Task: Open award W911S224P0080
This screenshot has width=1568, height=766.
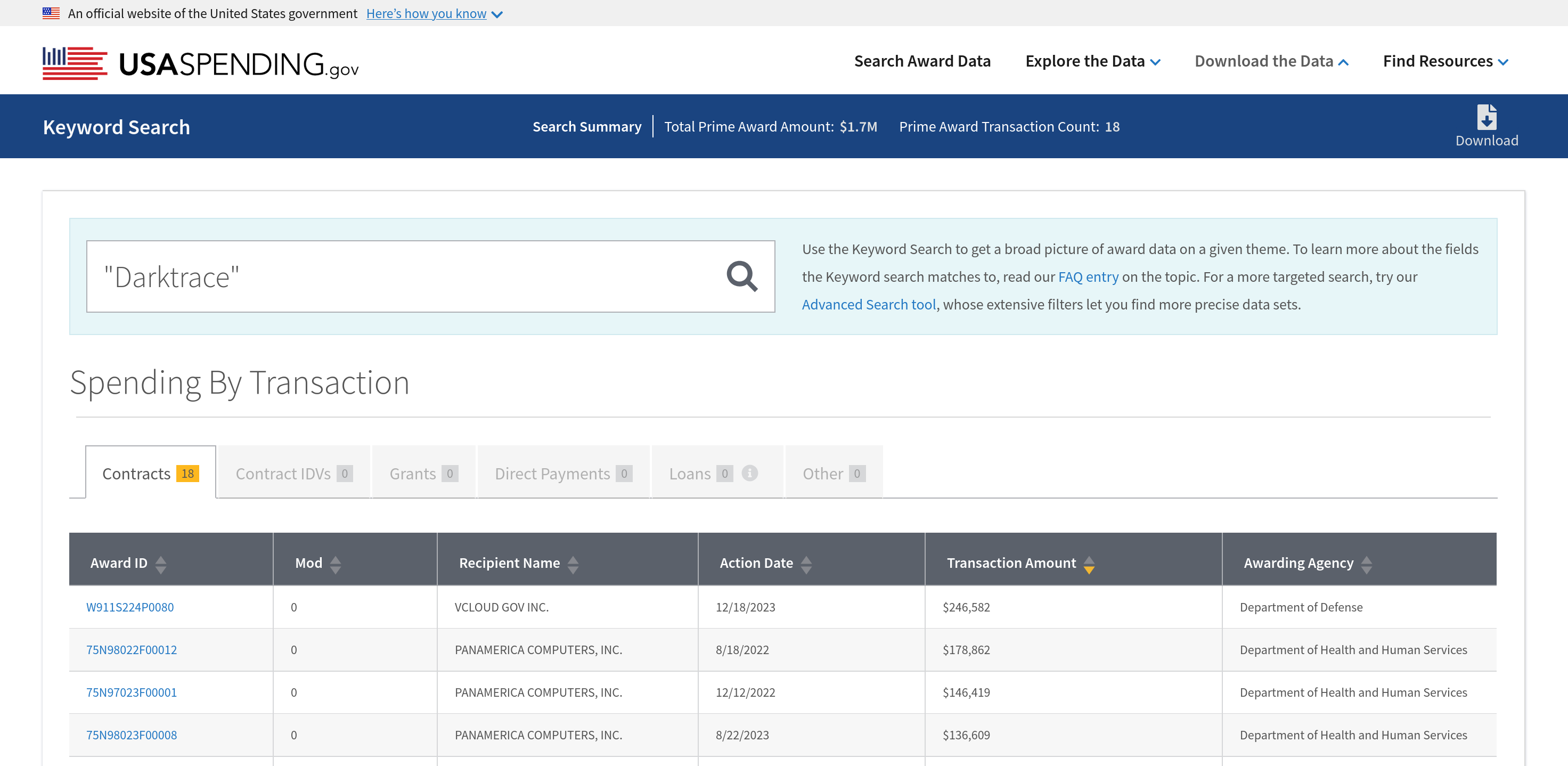Action: point(129,607)
